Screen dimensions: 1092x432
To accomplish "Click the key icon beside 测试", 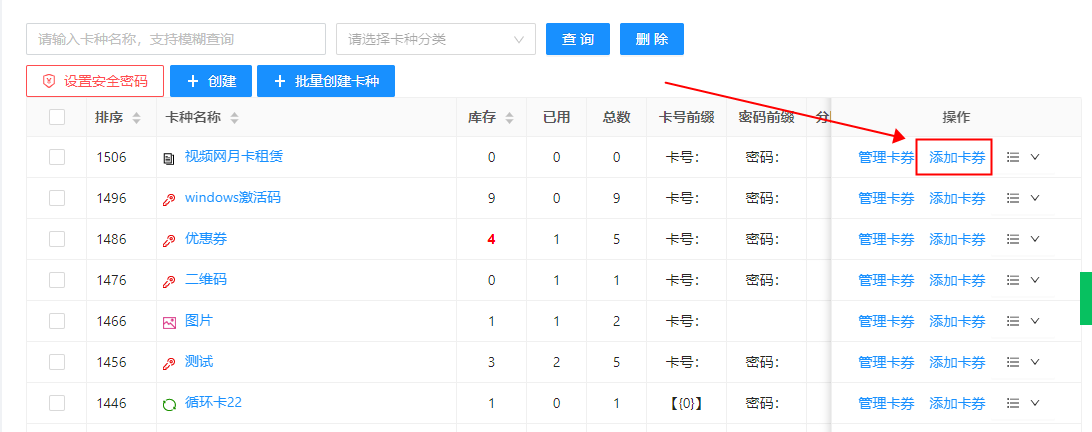I will coord(169,364).
